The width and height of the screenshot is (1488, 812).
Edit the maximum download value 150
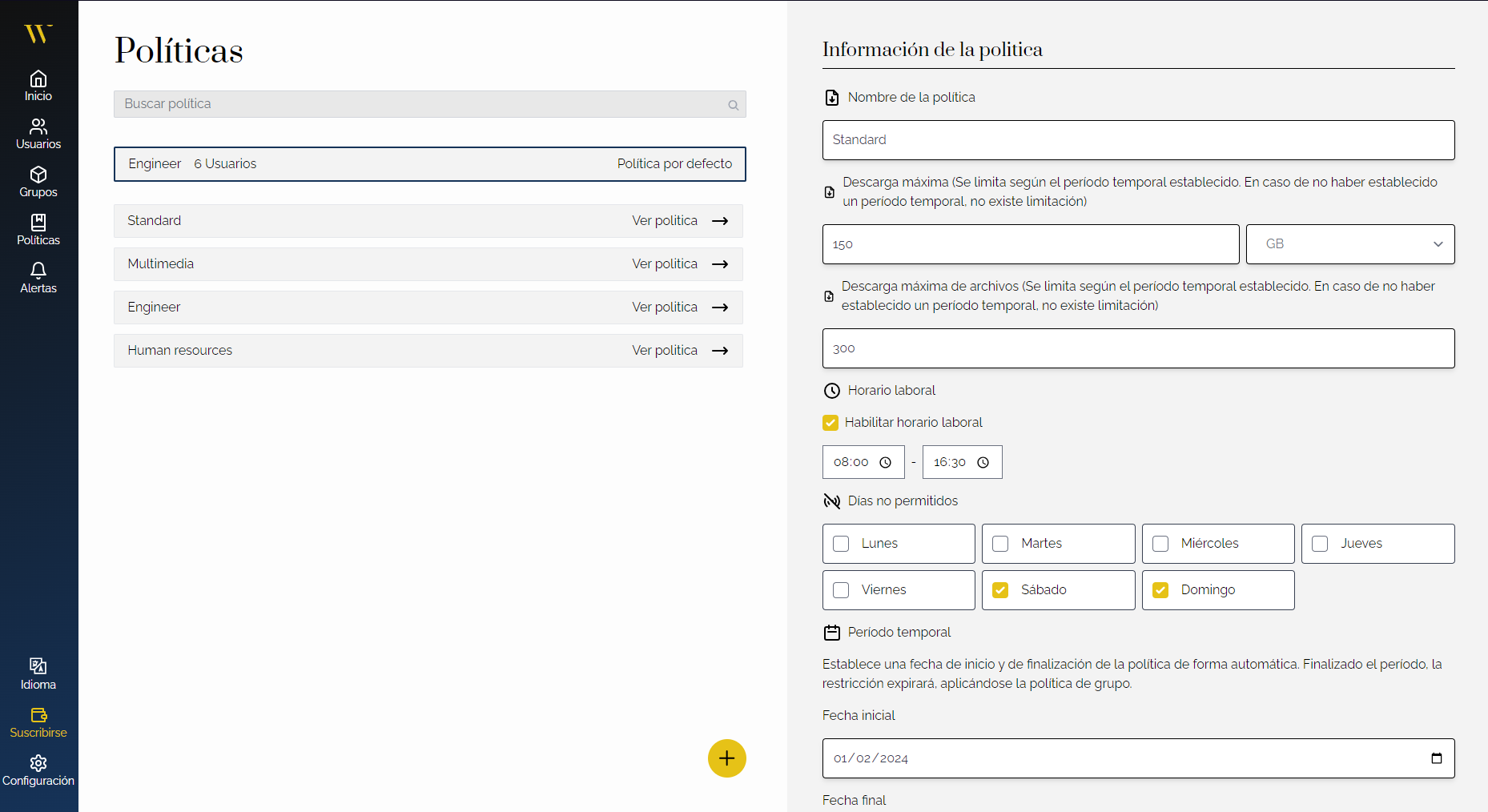(x=1031, y=244)
